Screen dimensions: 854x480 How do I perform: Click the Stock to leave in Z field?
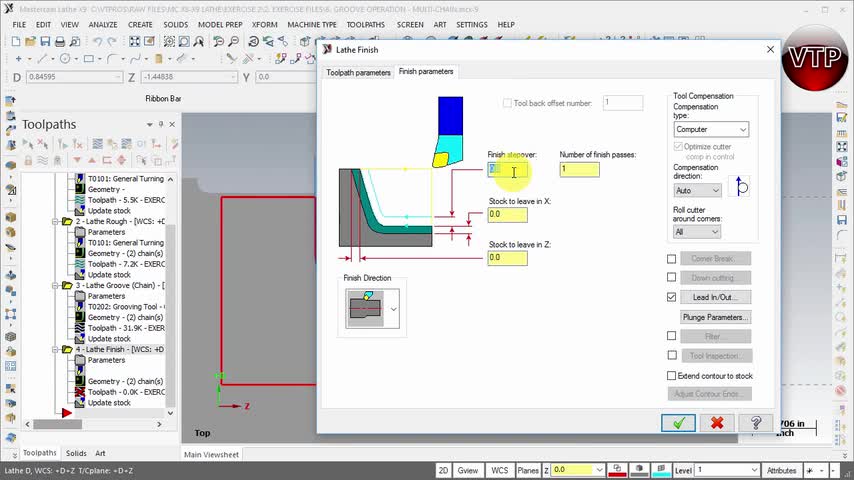507,258
